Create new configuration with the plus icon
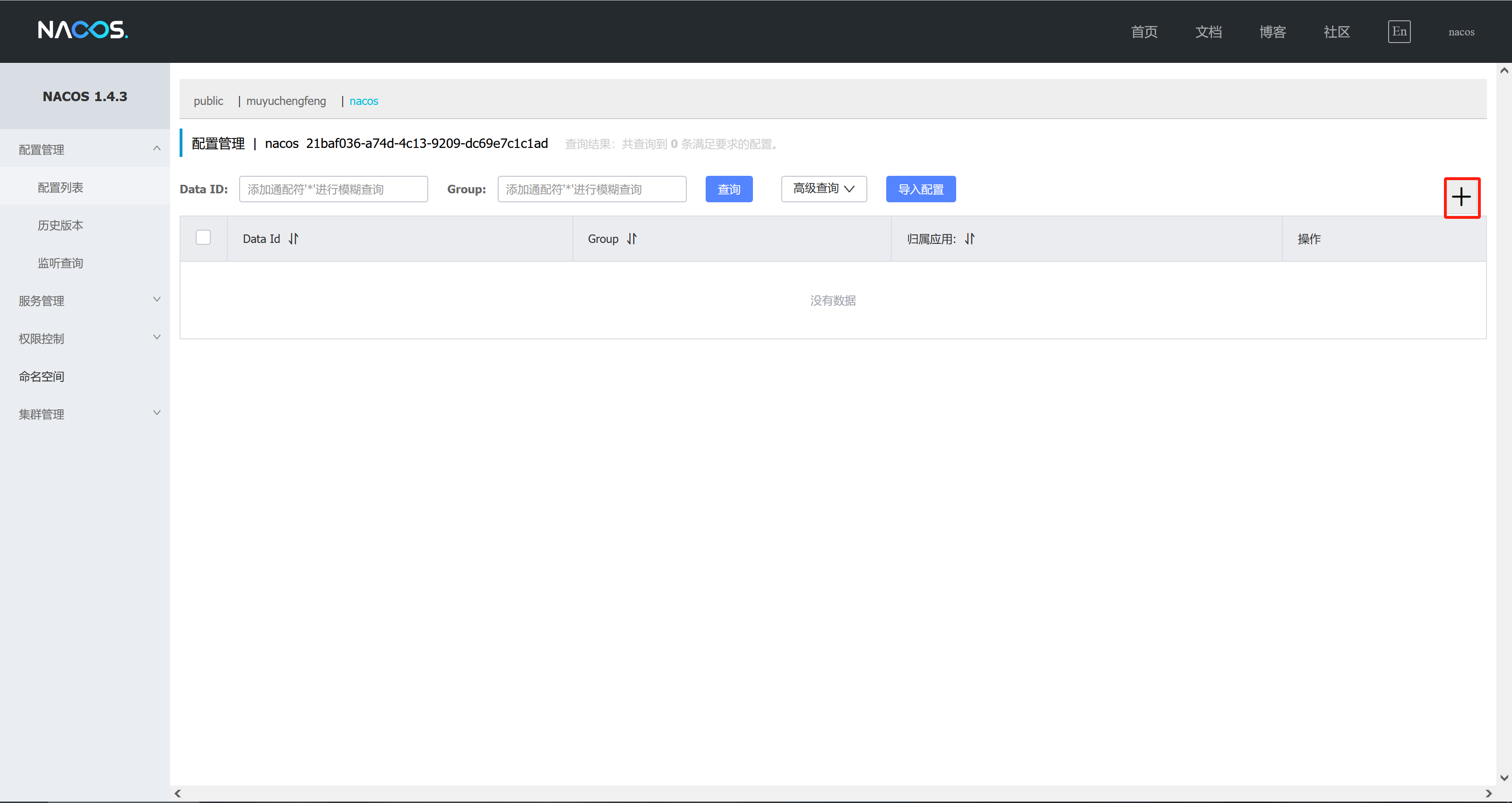The width and height of the screenshot is (1512, 803). coord(1461,197)
